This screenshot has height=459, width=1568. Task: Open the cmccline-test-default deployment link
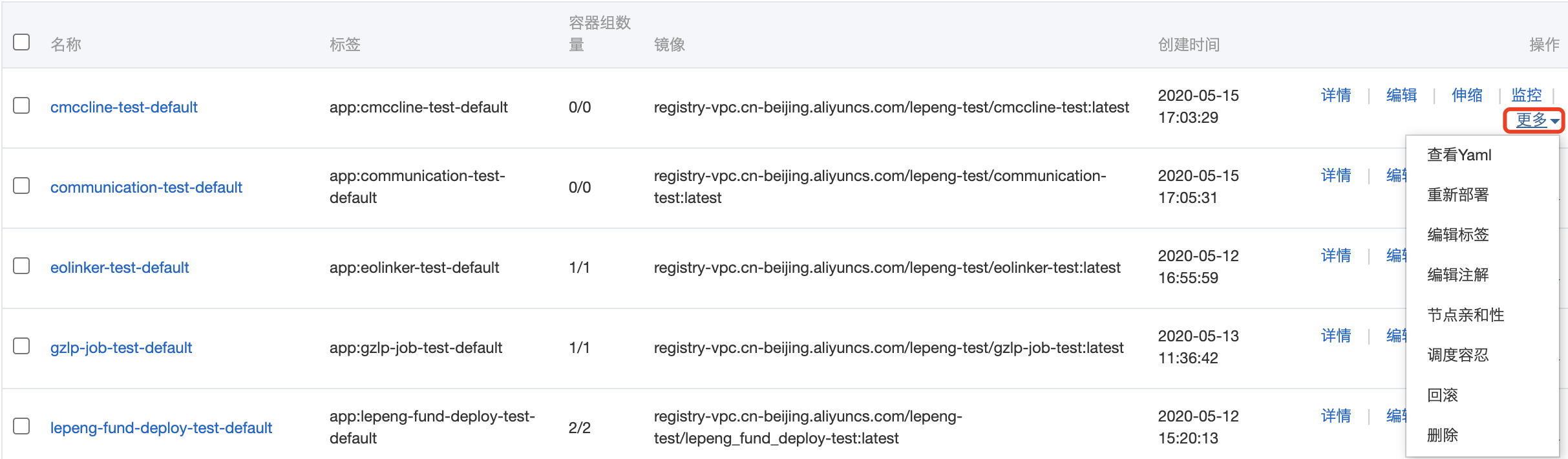(x=124, y=107)
